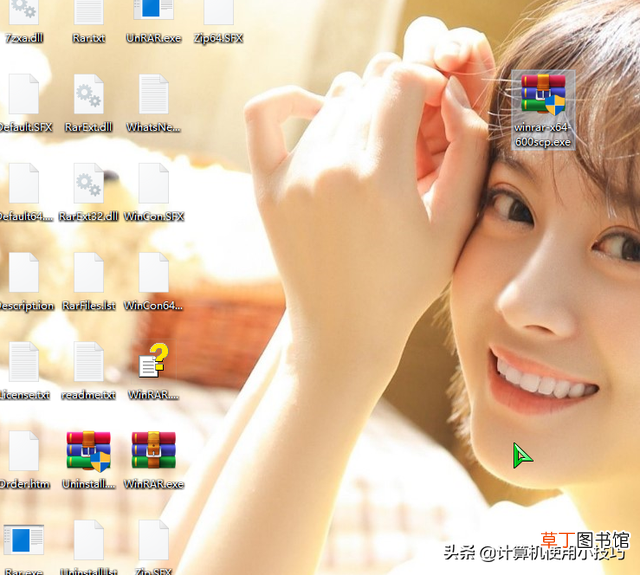640x575 pixels.
Task: Click the UnRAR.exe file icon
Action: [153, 10]
